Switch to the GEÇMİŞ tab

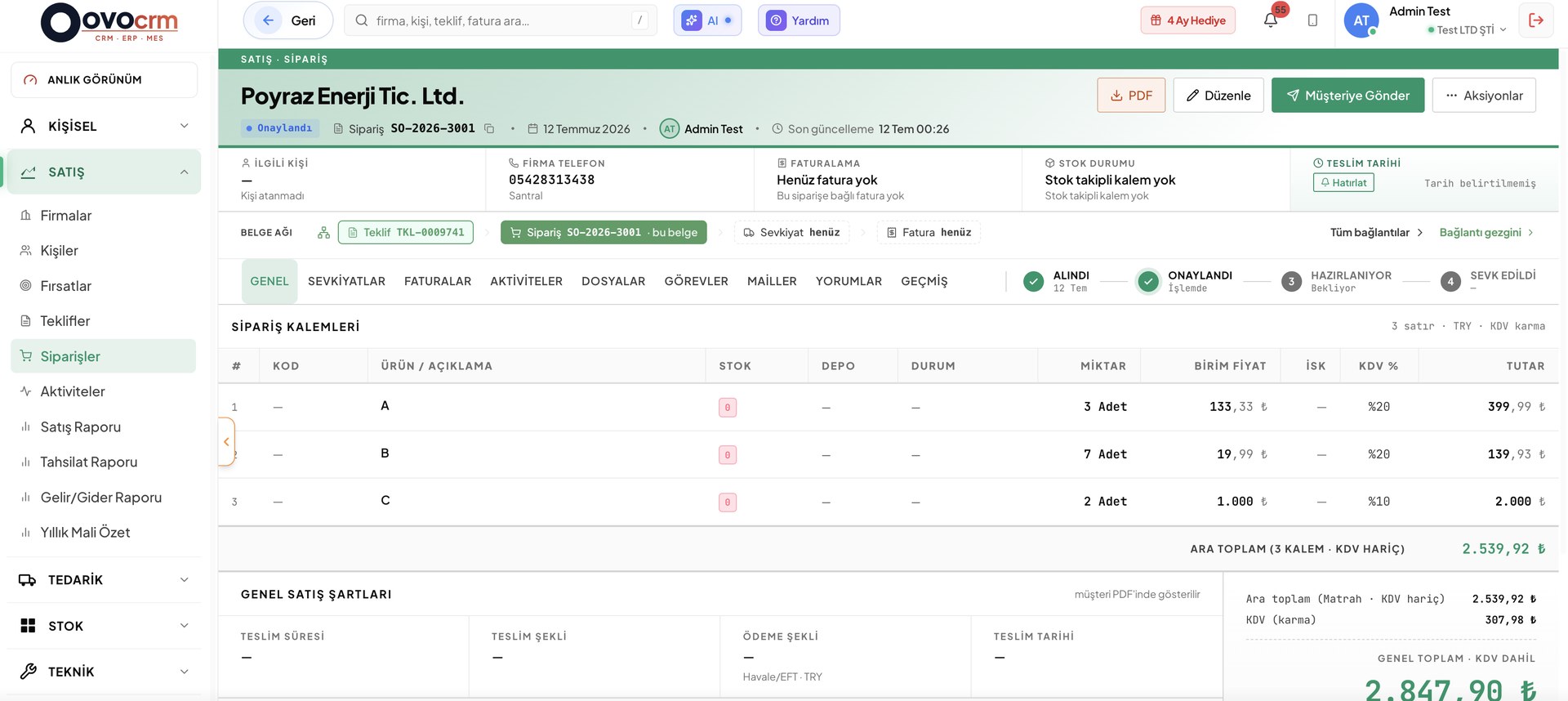coord(924,281)
